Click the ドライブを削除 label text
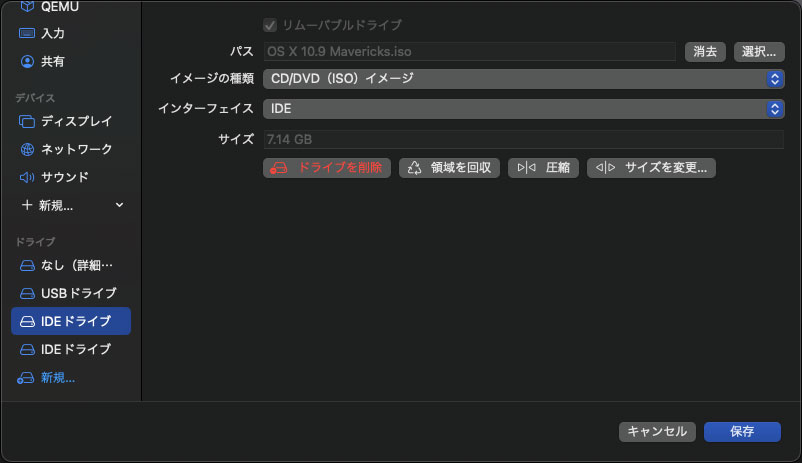Image resolution: width=802 pixels, height=463 pixels. click(x=340, y=168)
